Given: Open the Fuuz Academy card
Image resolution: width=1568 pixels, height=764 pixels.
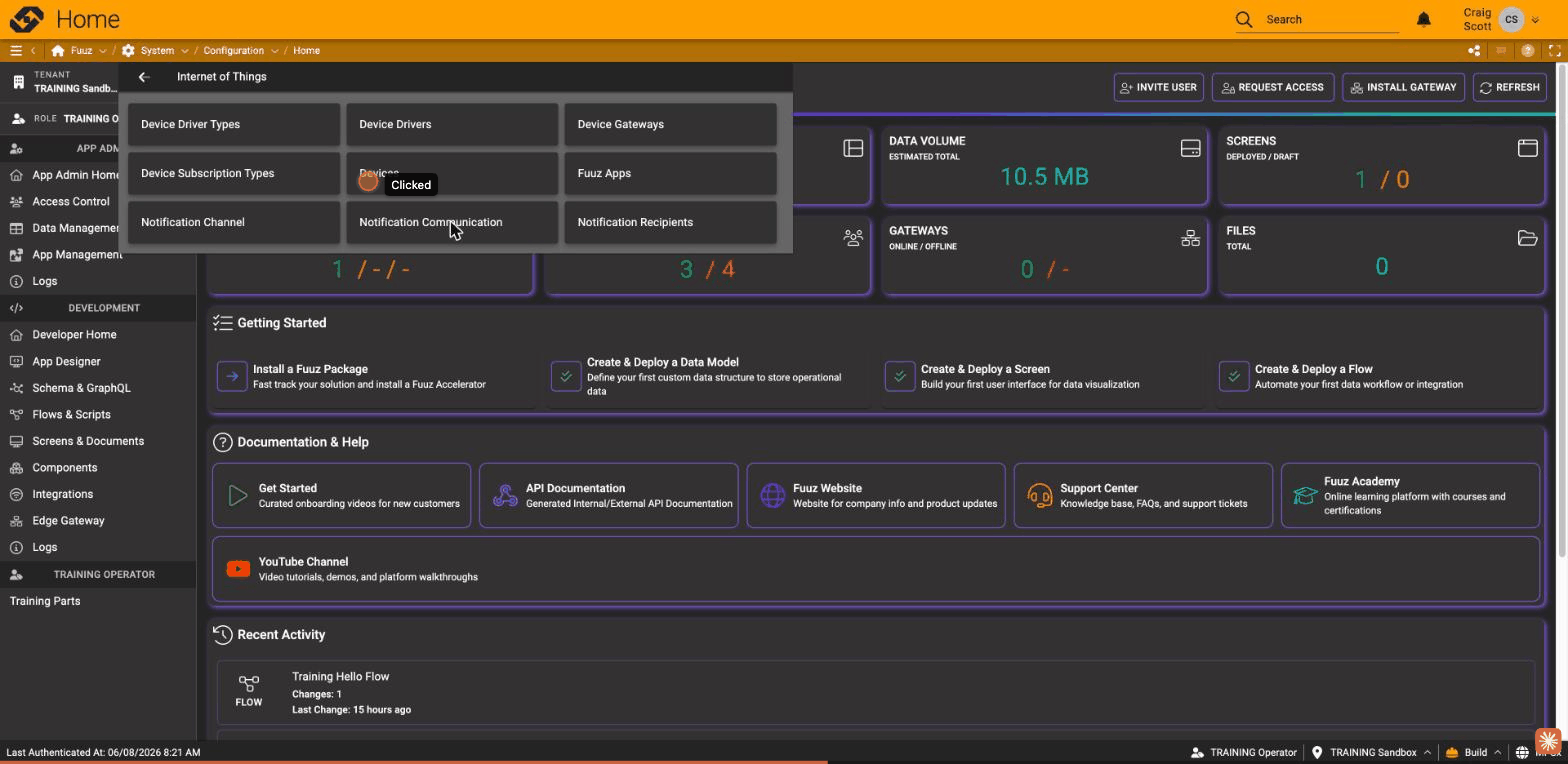Looking at the screenshot, I should tap(1410, 495).
